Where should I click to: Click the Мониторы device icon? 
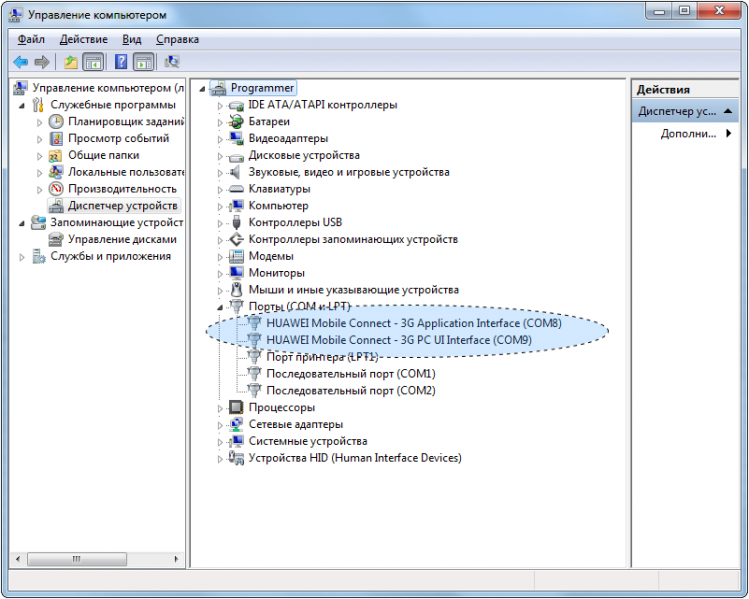236,273
